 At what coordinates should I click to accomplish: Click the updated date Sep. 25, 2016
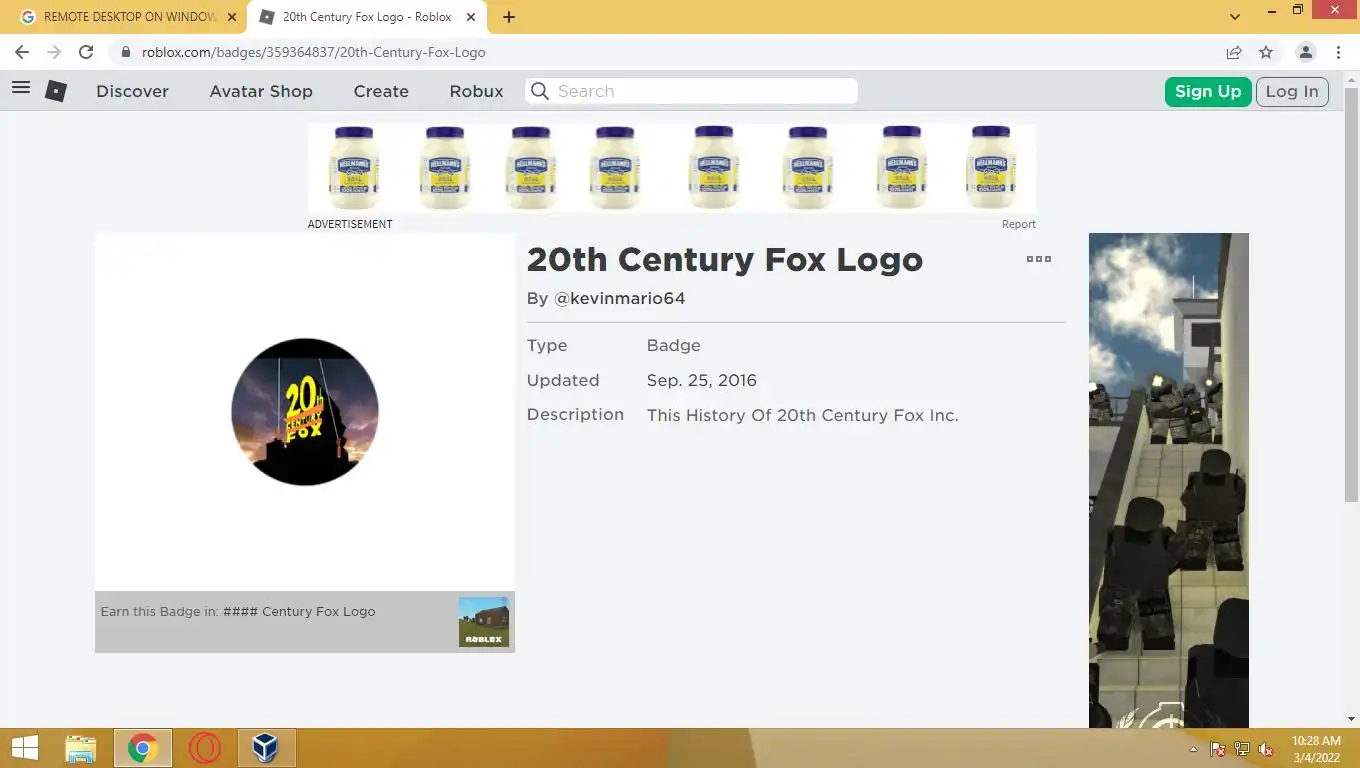coord(701,380)
